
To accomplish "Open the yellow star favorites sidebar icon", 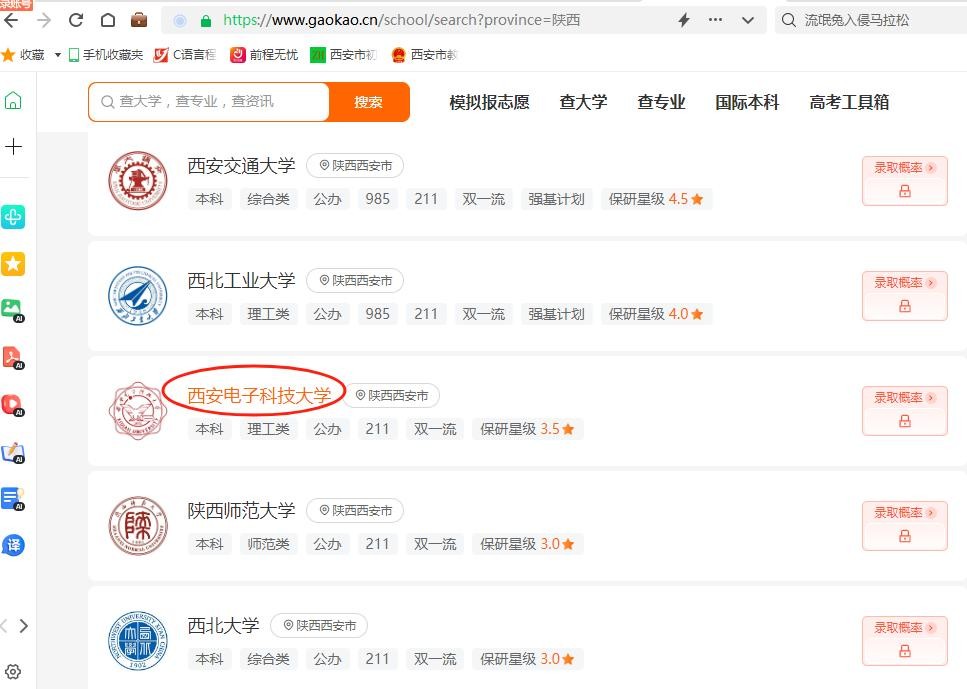I will point(13,264).
